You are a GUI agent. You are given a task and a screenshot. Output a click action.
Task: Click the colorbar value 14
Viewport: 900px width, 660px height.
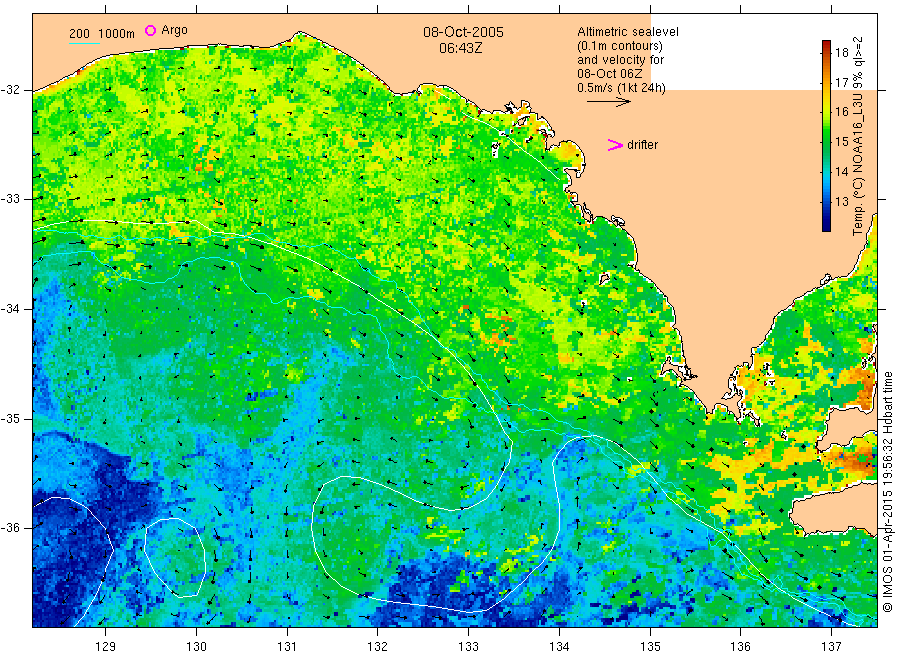[x=841, y=172]
